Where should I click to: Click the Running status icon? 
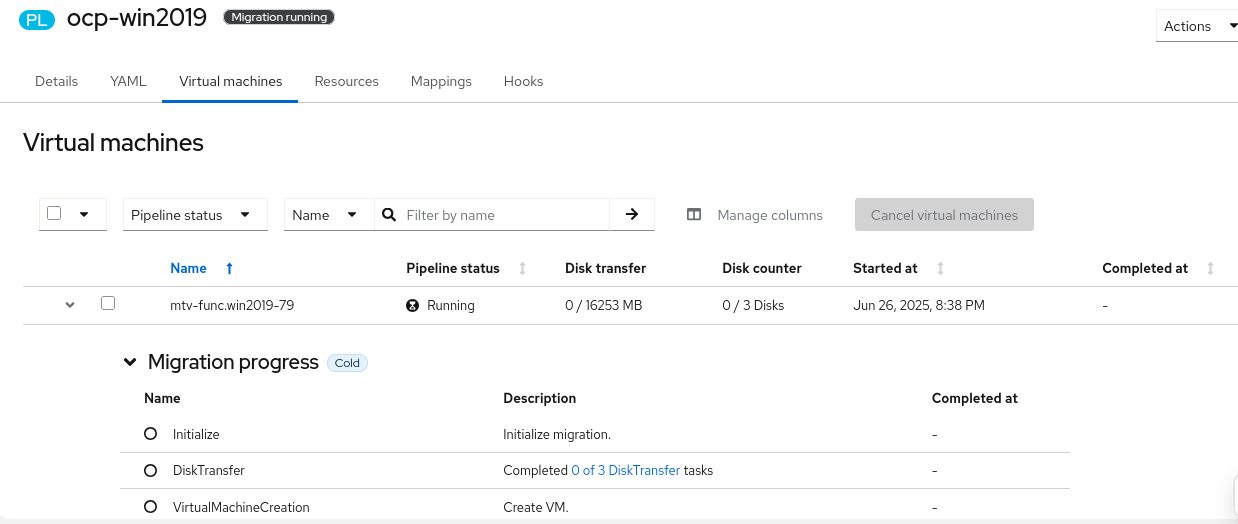[412, 305]
